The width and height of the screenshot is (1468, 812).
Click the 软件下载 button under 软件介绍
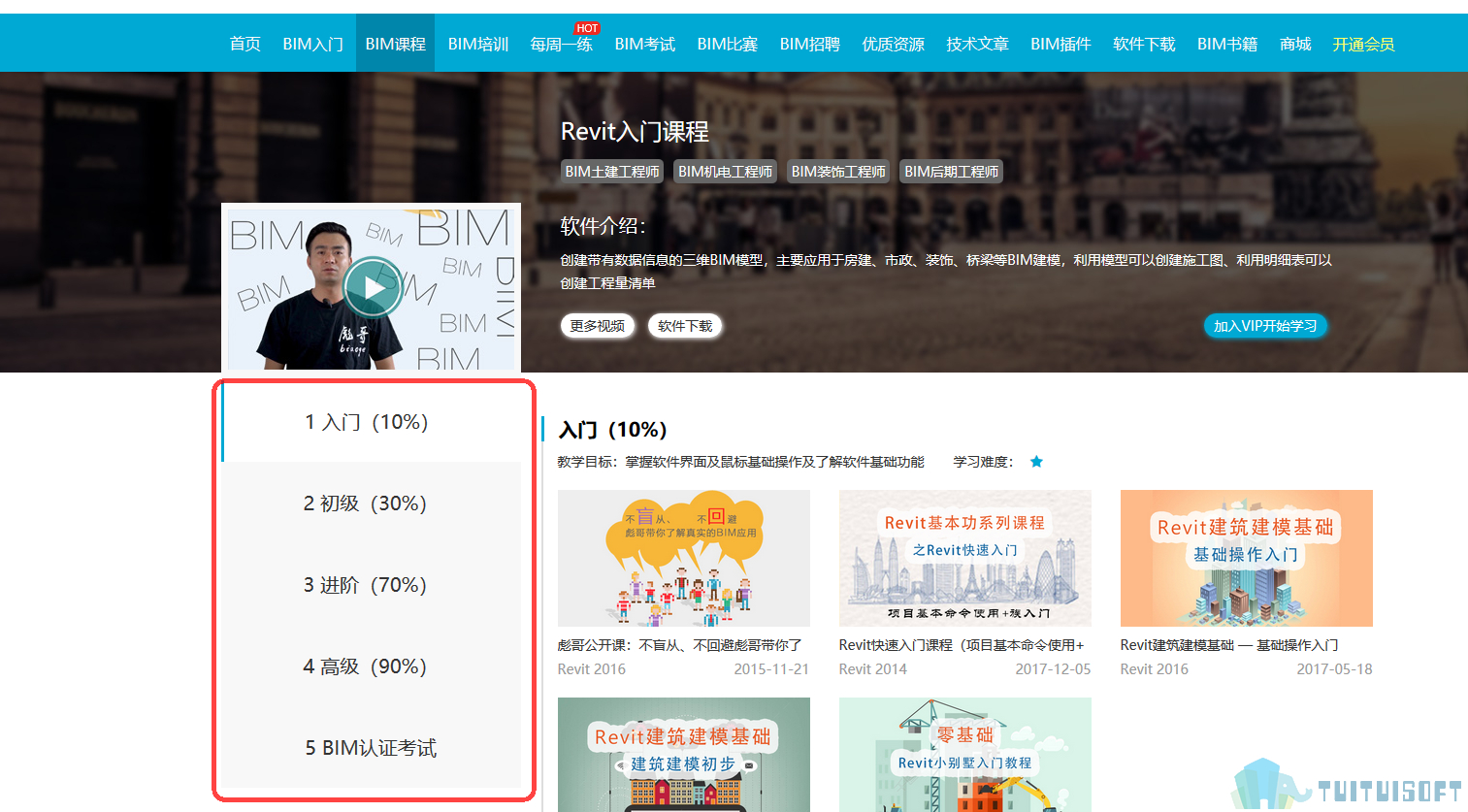point(685,326)
